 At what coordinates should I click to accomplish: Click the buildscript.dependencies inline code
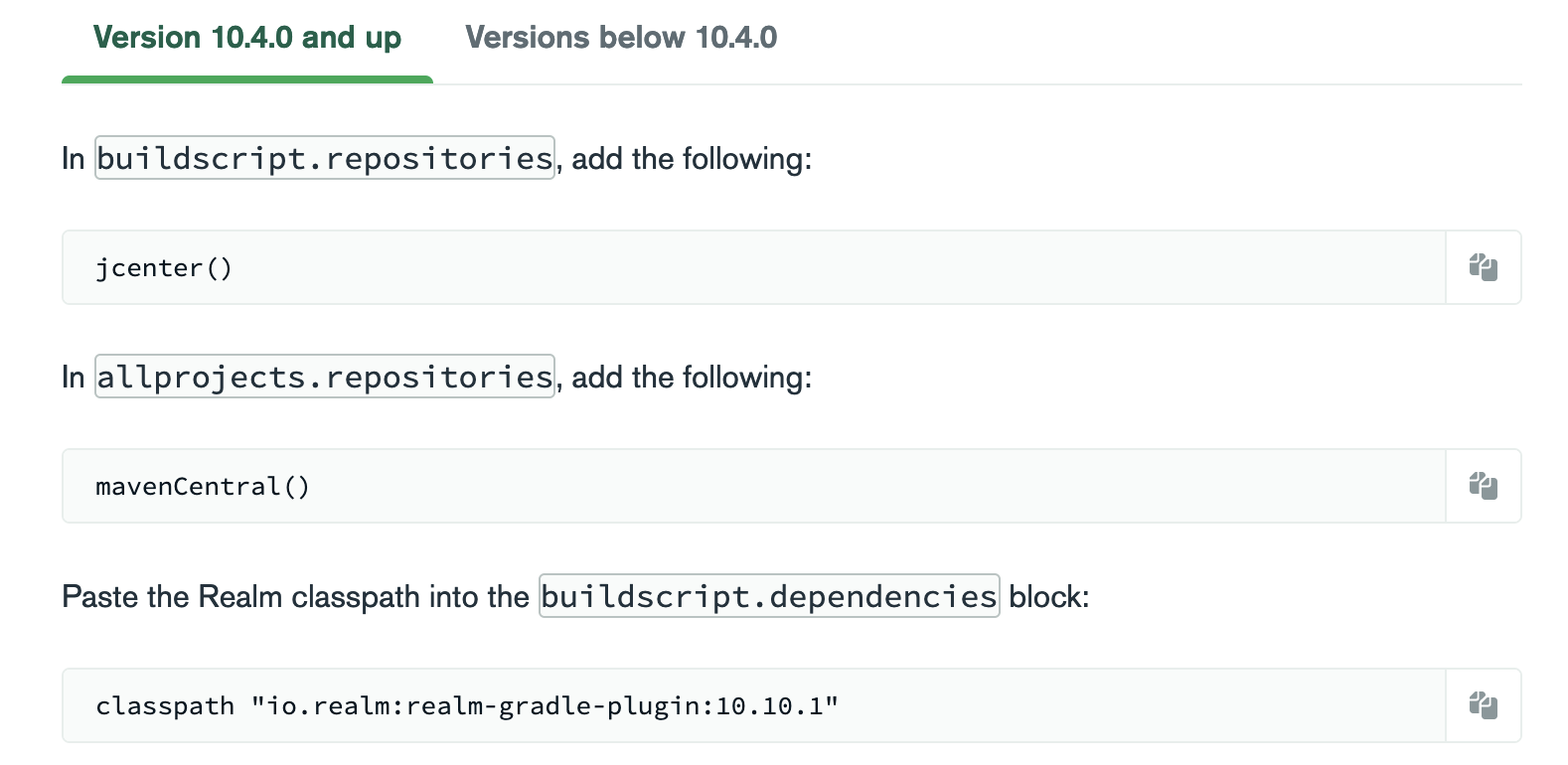pyautogui.click(x=768, y=596)
